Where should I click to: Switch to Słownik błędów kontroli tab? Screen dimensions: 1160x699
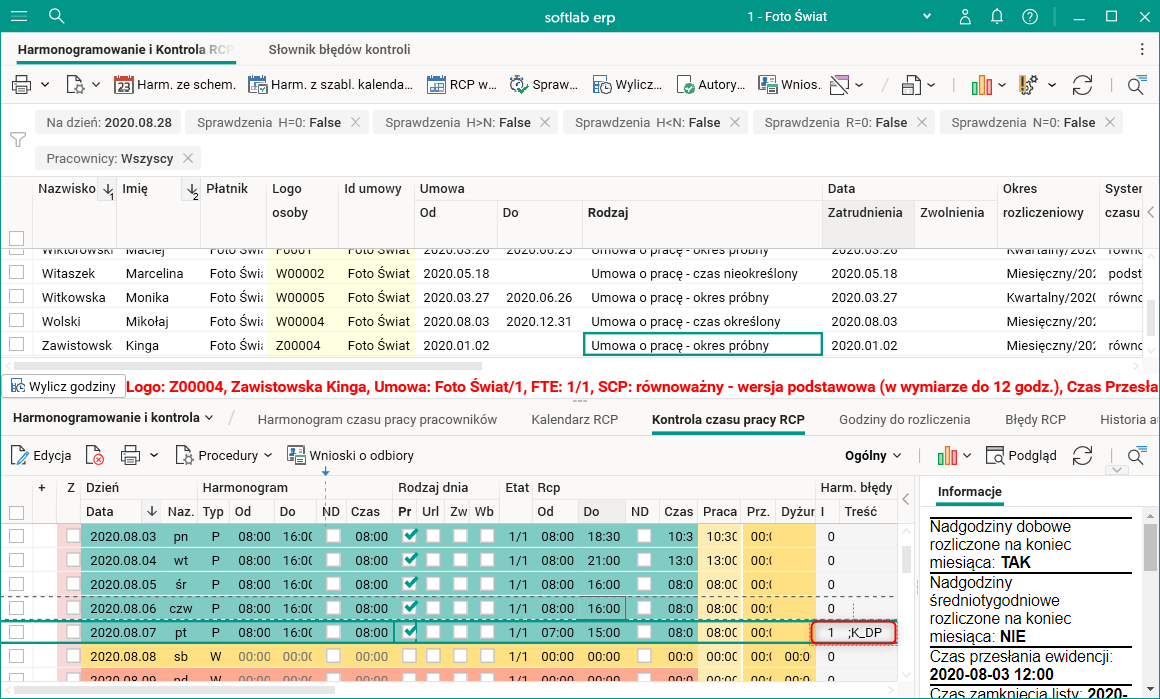click(x=339, y=49)
